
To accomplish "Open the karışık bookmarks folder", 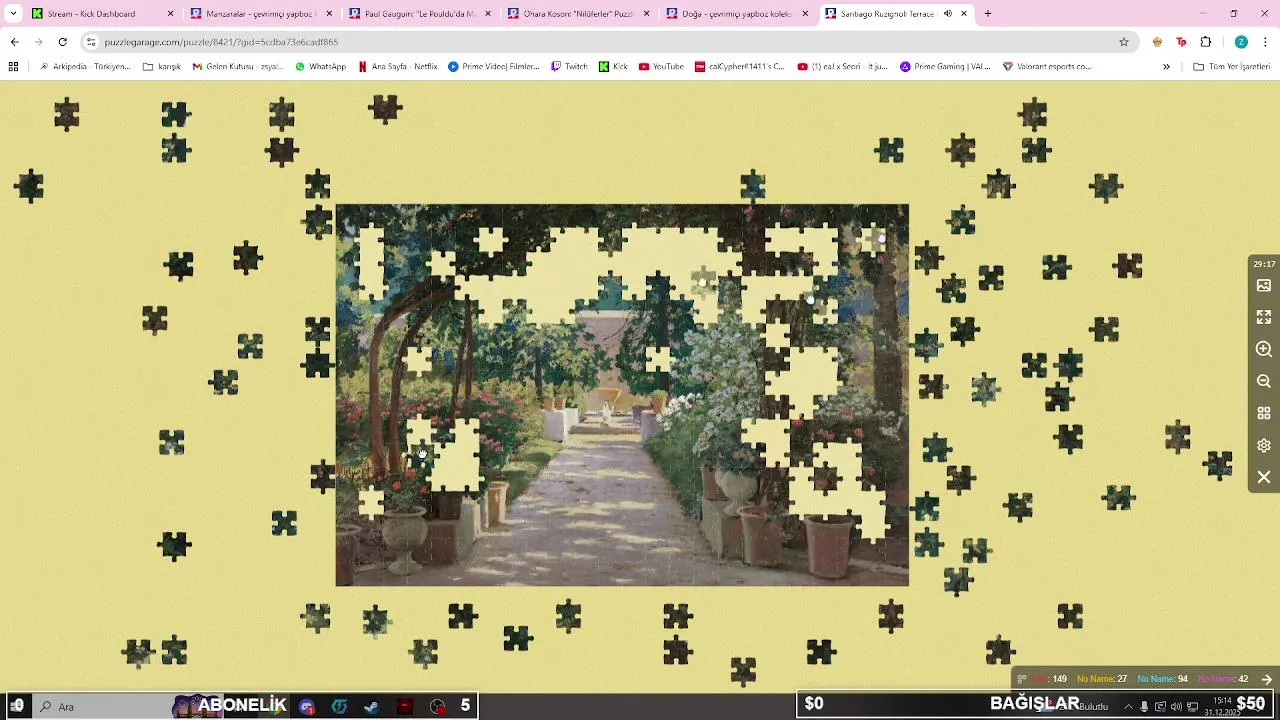I will click(162, 66).
